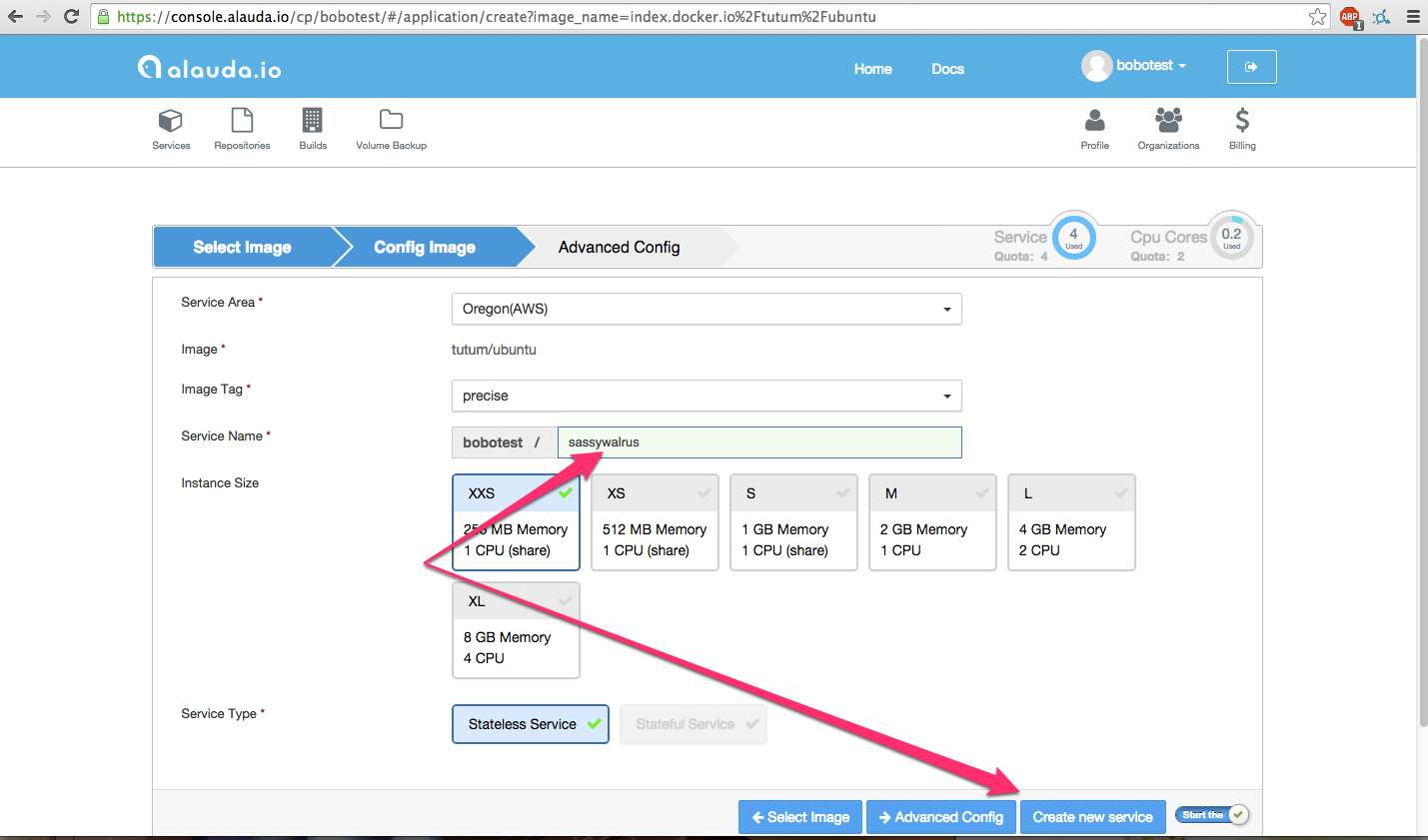The height and width of the screenshot is (840, 1428).
Task: Click the Cpu Cores used quota circle
Action: tap(1231, 238)
